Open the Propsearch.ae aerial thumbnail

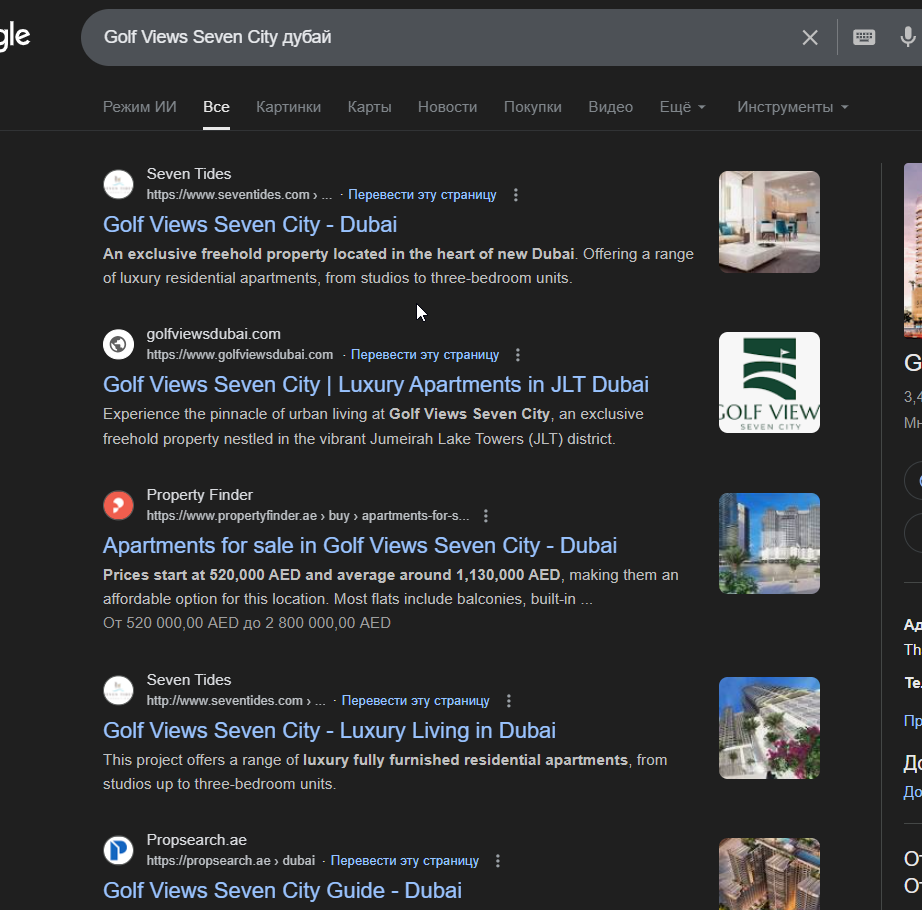click(x=769, y=874)
